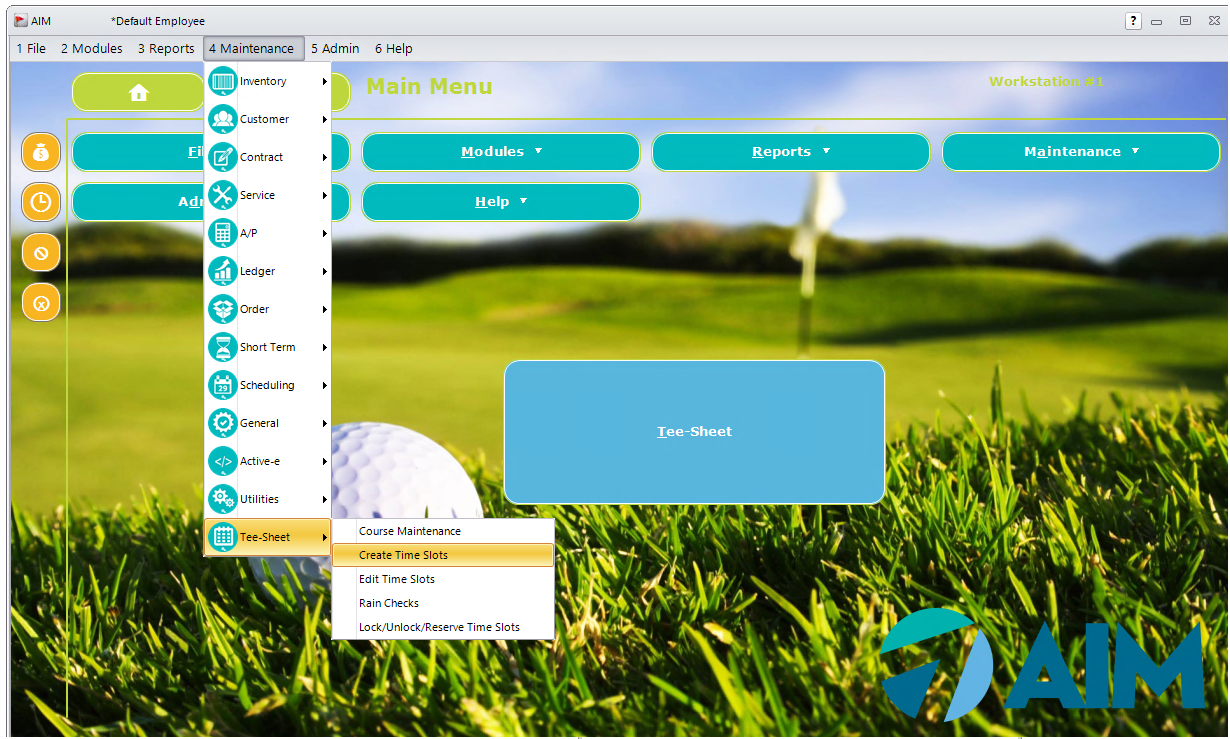Open the Help dropdown menu
The height and width of the screenshot is (739, 1230).
500,202
